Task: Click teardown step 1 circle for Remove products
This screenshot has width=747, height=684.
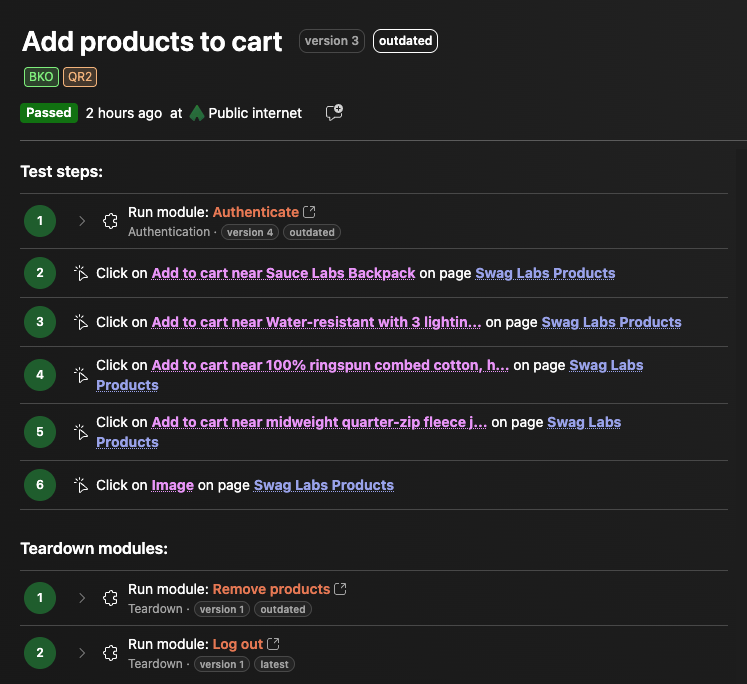Action: coord(40,598)
